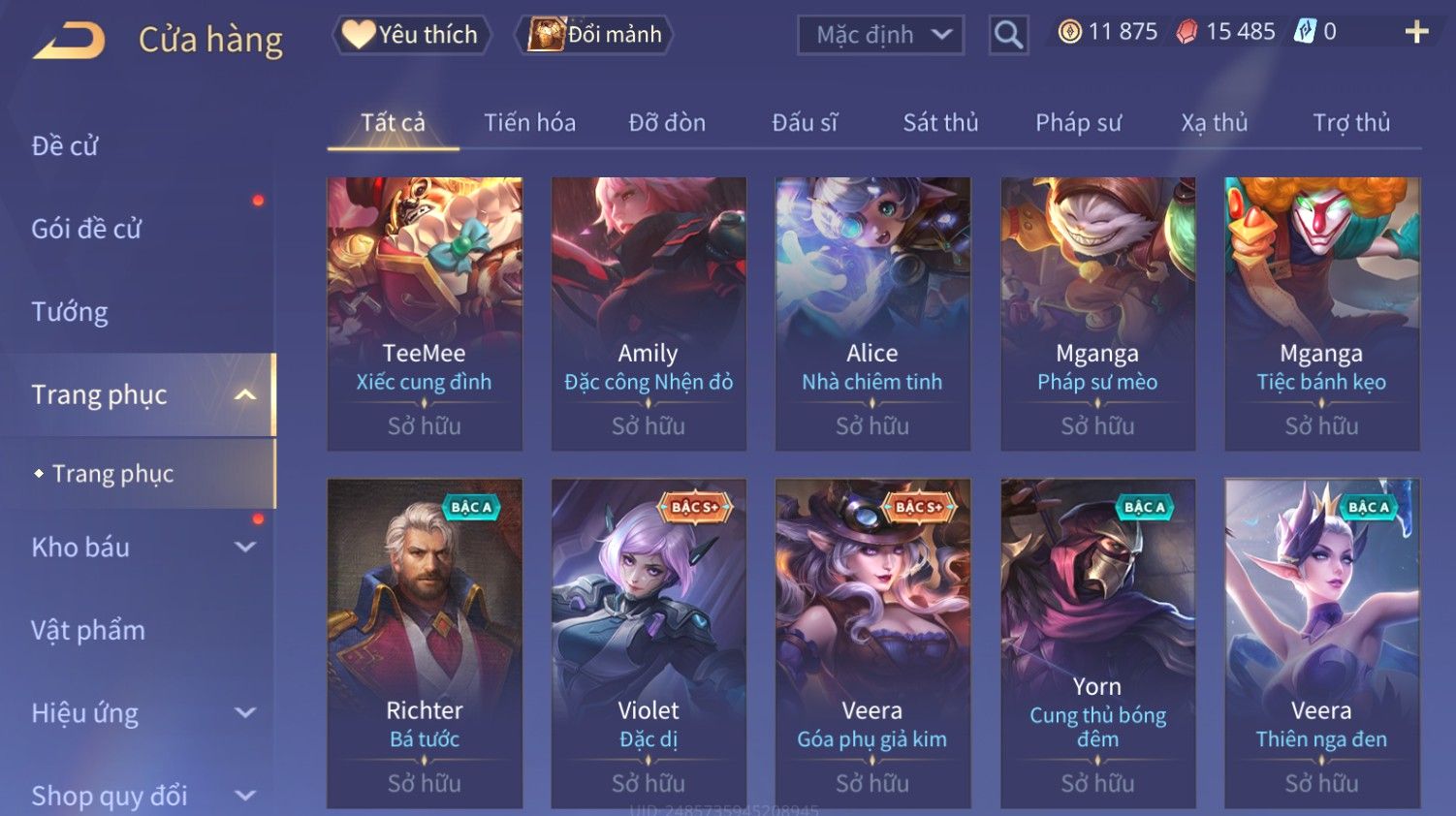Image resolution: width=1456 pixels, height=816 pixels.
Task: Go to Tướng in the sidebar
Action: pyautogui.click(x=70, y=312)
